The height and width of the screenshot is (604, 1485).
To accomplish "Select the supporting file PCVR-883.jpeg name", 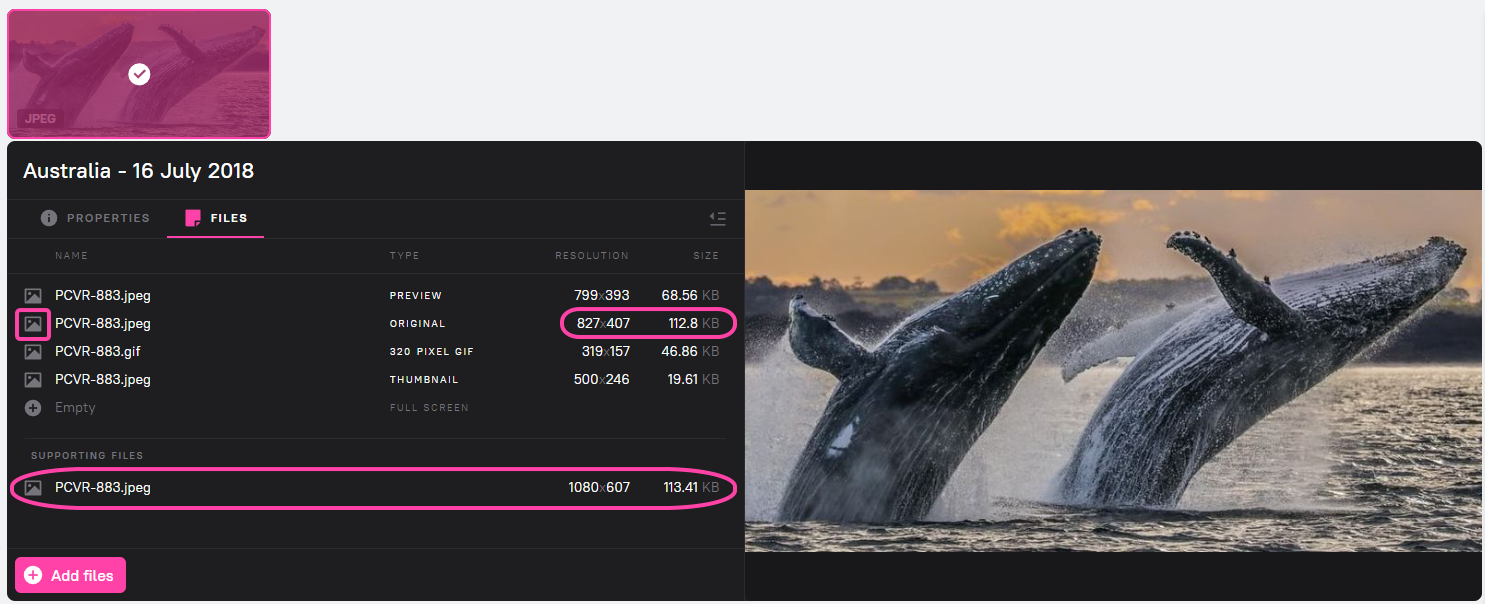I will pyautogui.click(x=103, y=488).
